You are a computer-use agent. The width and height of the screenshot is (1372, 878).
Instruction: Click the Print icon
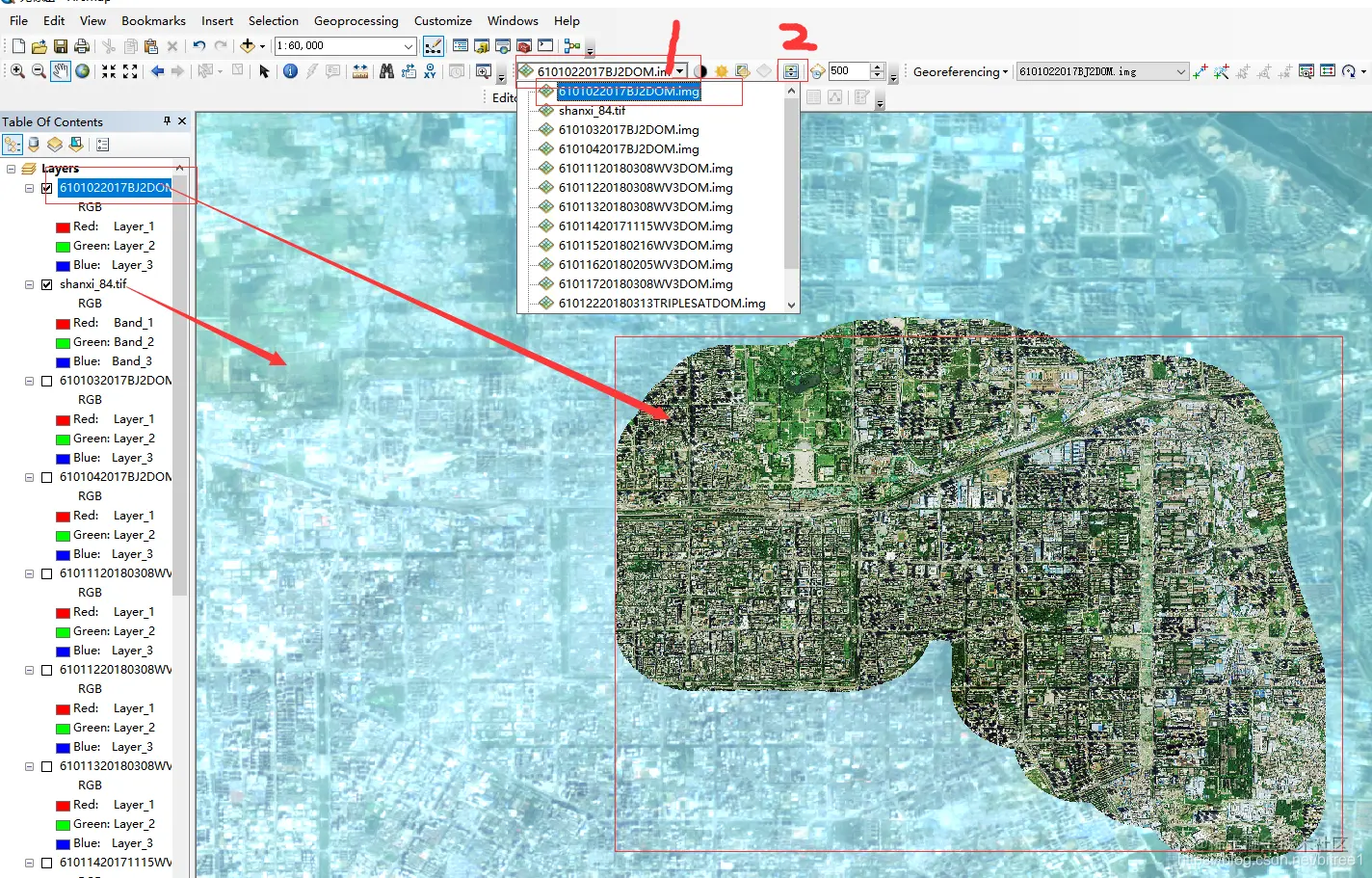click(x=82, y=45)
